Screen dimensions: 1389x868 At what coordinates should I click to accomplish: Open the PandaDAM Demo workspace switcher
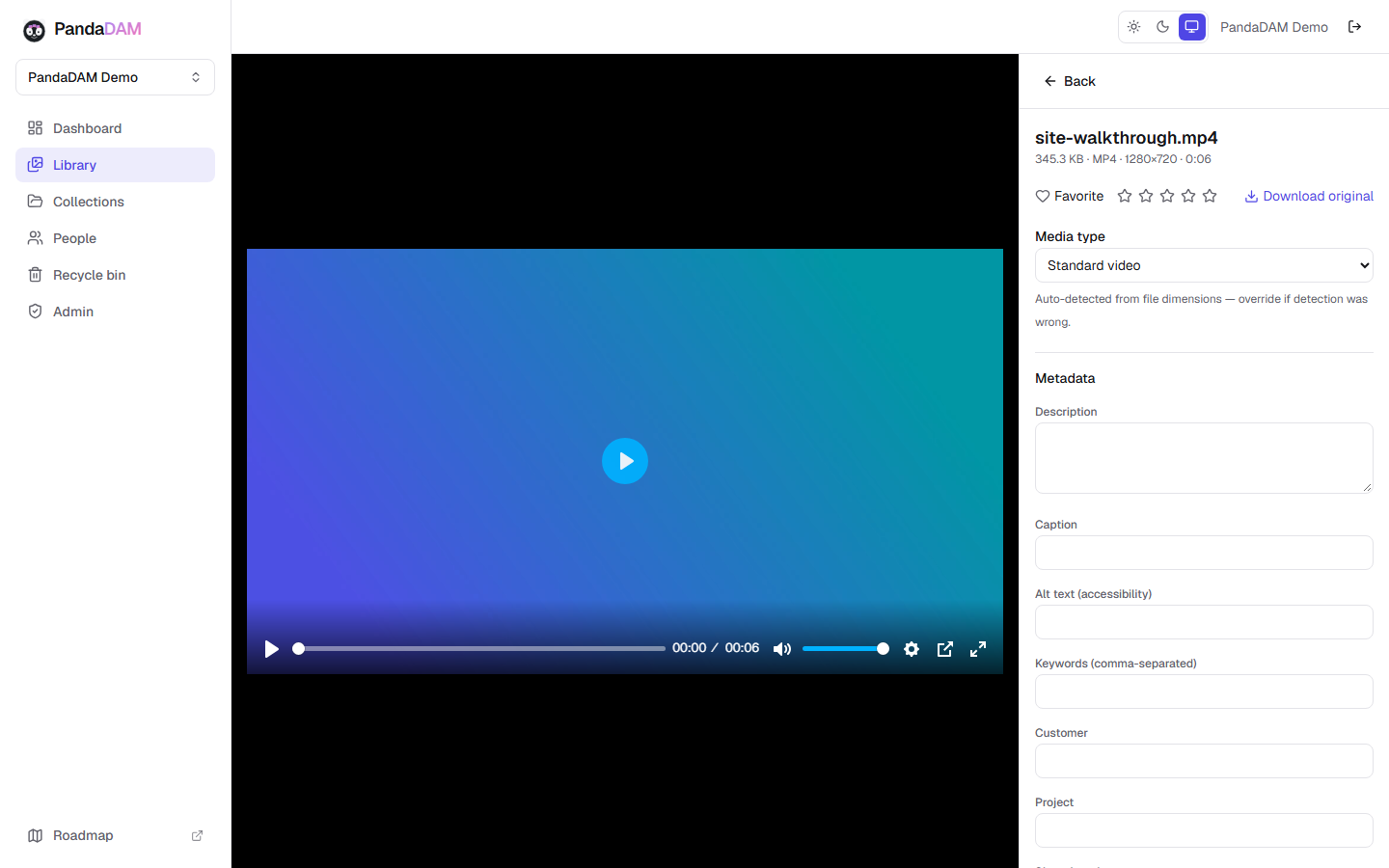[x=115, y=77]
